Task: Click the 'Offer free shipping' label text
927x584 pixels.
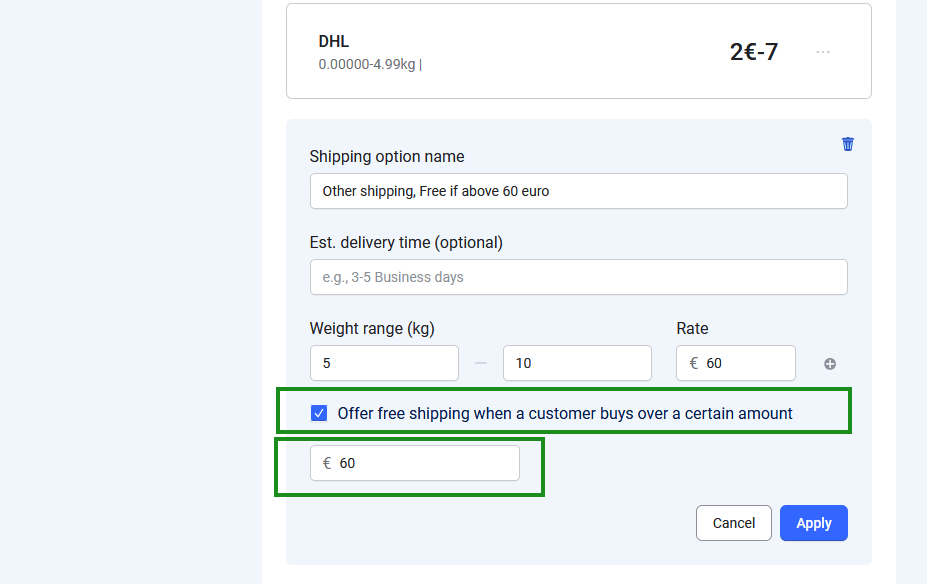Action: click(x=565, y=413)
